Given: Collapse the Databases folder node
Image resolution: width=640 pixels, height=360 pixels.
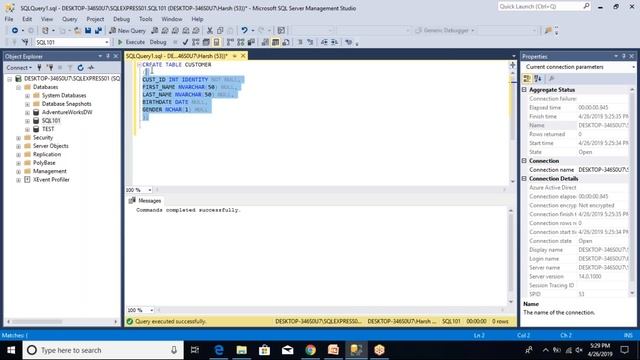Looking at the screenshot, I should (x=18, y=87).
